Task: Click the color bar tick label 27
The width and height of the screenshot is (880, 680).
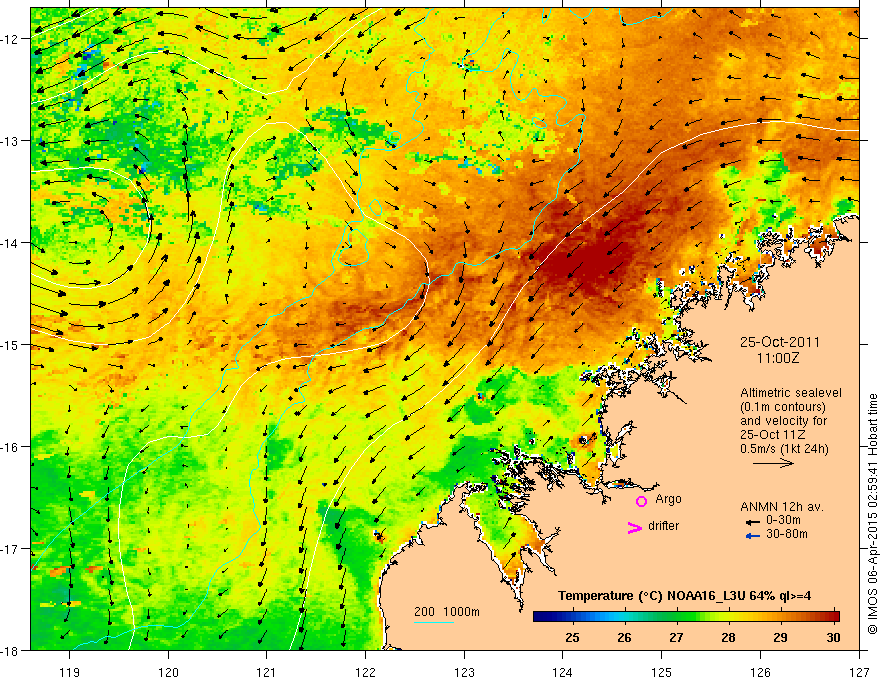Action: [676, 637]
